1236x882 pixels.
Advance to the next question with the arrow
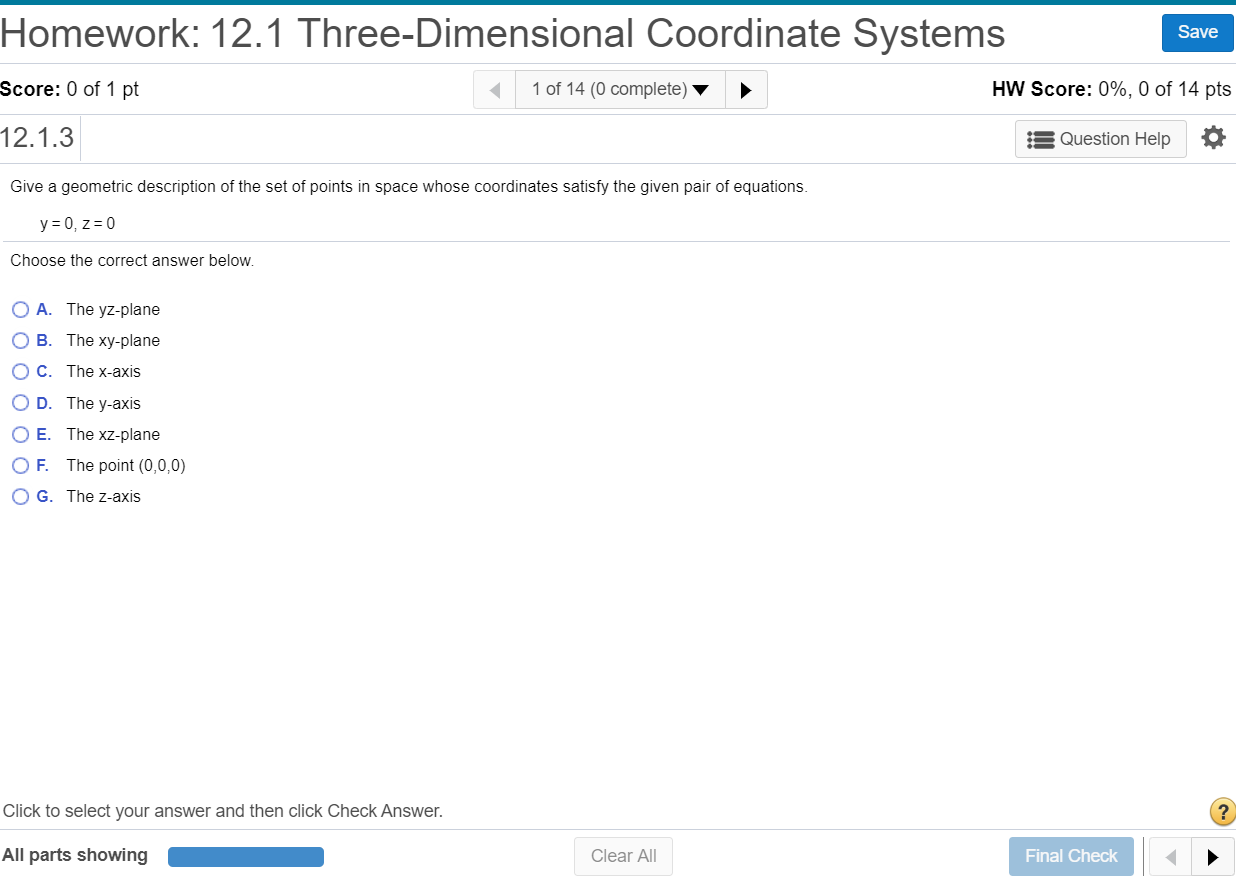click(746, 89)
